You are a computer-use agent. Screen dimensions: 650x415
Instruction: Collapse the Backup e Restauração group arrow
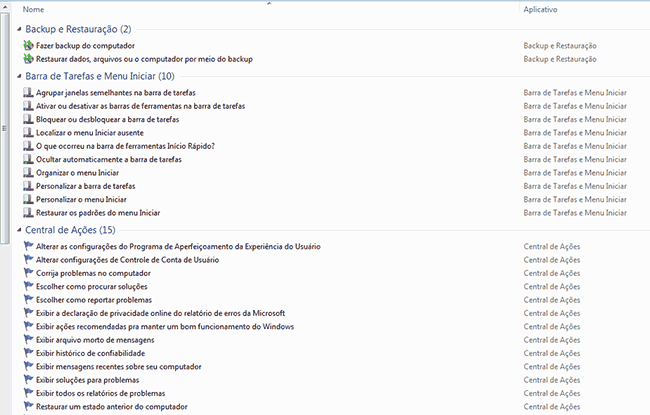19,29
